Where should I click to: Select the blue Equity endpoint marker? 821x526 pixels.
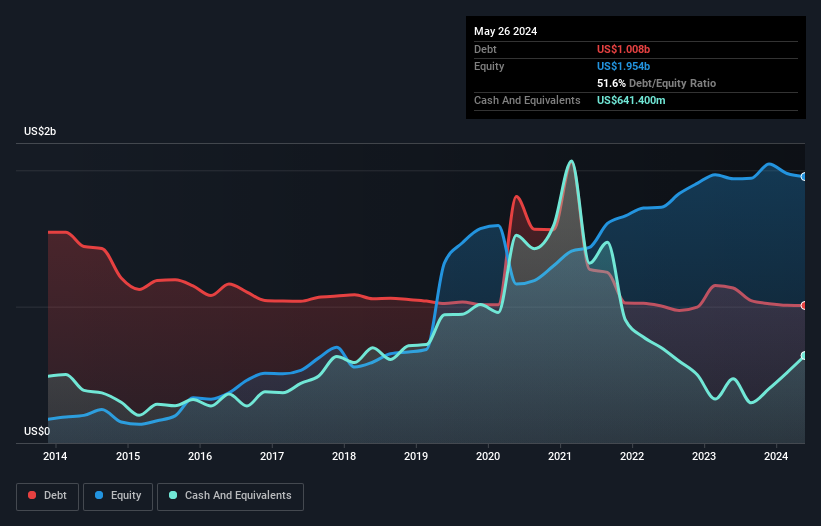click(x=804, y=176)
